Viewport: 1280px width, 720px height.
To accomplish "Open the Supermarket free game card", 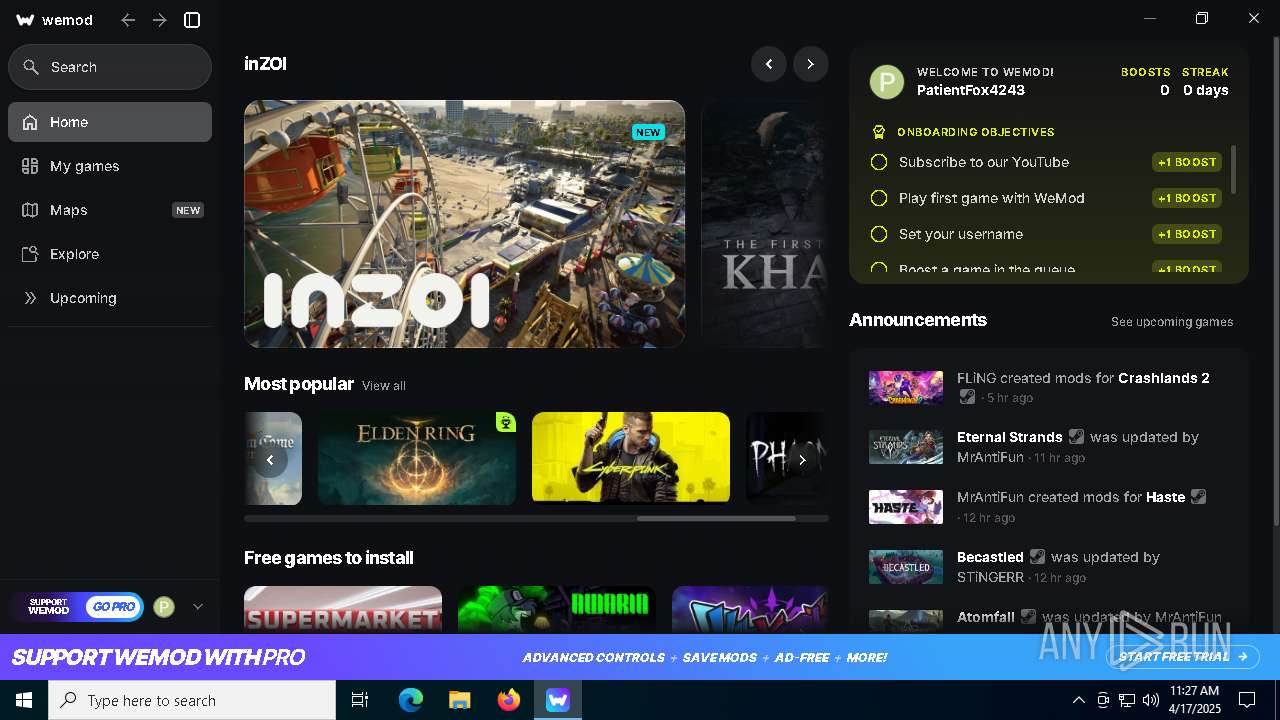I will coord(343,609).
